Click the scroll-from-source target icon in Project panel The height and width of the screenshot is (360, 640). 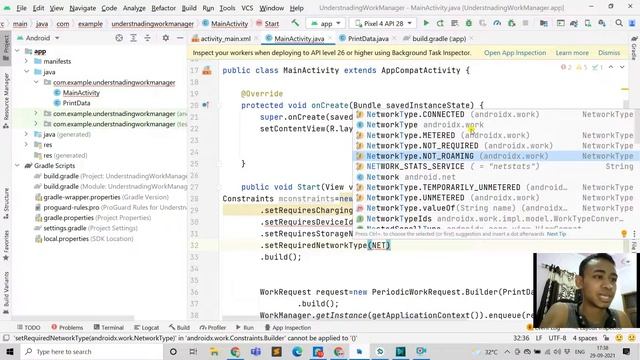[x=119, y=38]
